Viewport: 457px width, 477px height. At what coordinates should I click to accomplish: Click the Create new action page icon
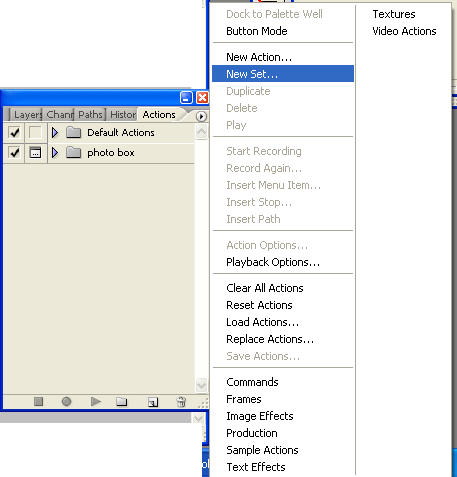pyautogui.click(x=153, y=402)
